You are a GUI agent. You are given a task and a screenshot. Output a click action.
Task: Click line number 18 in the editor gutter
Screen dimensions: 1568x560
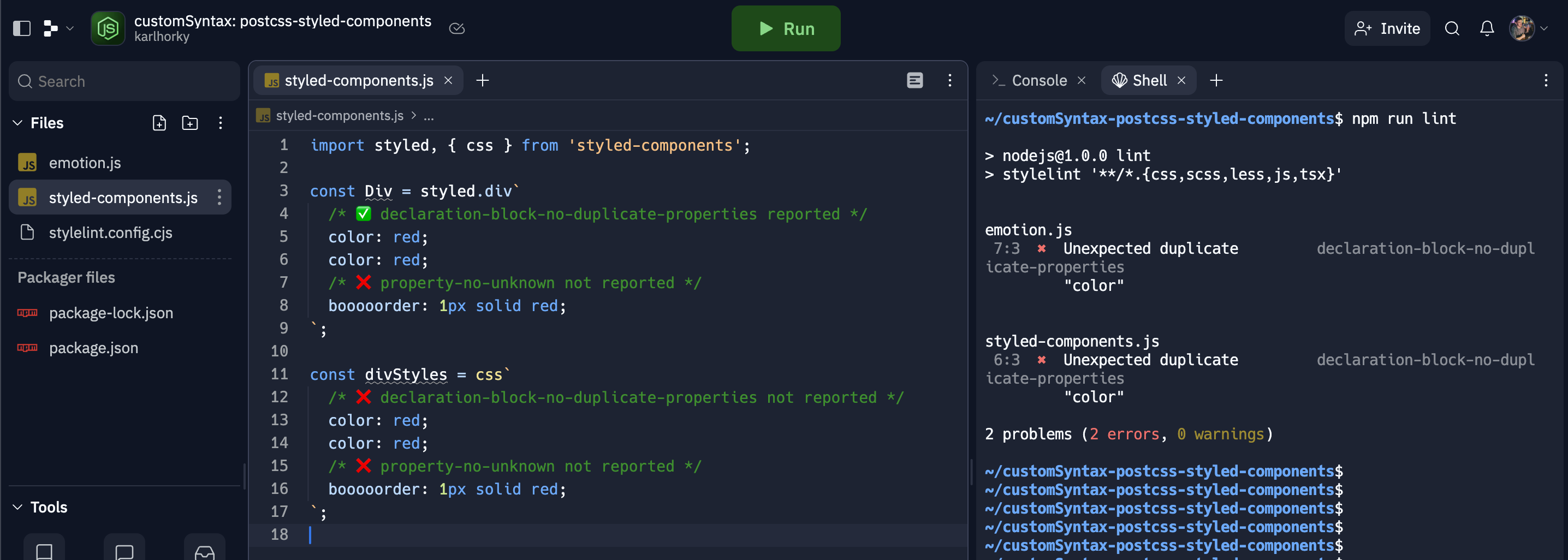click(x=280, y=534)
